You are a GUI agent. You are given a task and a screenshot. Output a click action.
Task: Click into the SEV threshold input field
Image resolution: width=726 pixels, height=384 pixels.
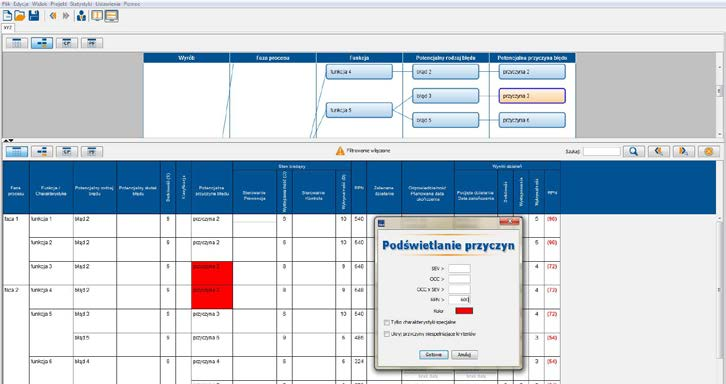tap(459, 269)
